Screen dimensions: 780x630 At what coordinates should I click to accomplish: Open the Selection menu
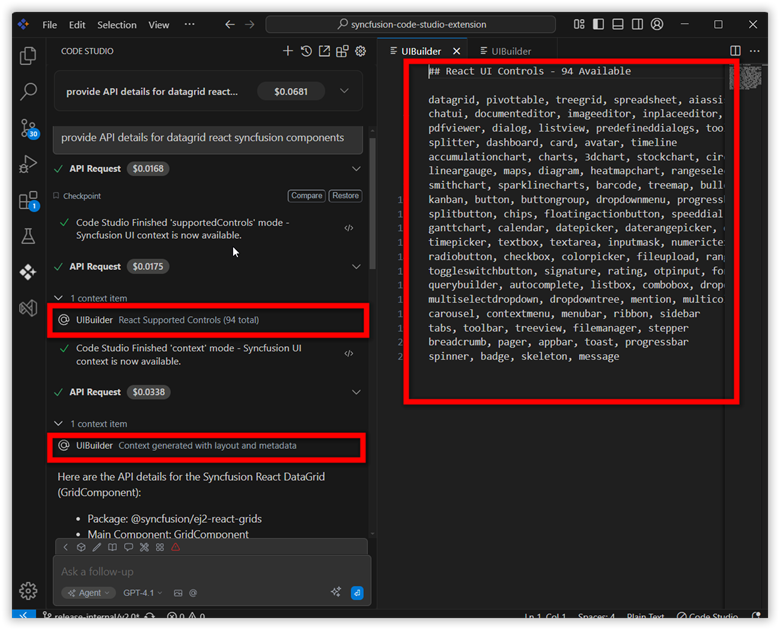tap(117, 24)
